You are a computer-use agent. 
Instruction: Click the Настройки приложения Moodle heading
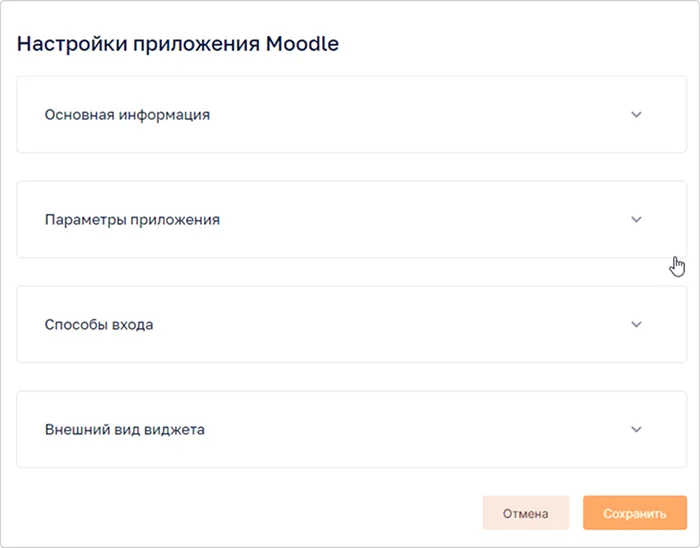pos(178,44)
